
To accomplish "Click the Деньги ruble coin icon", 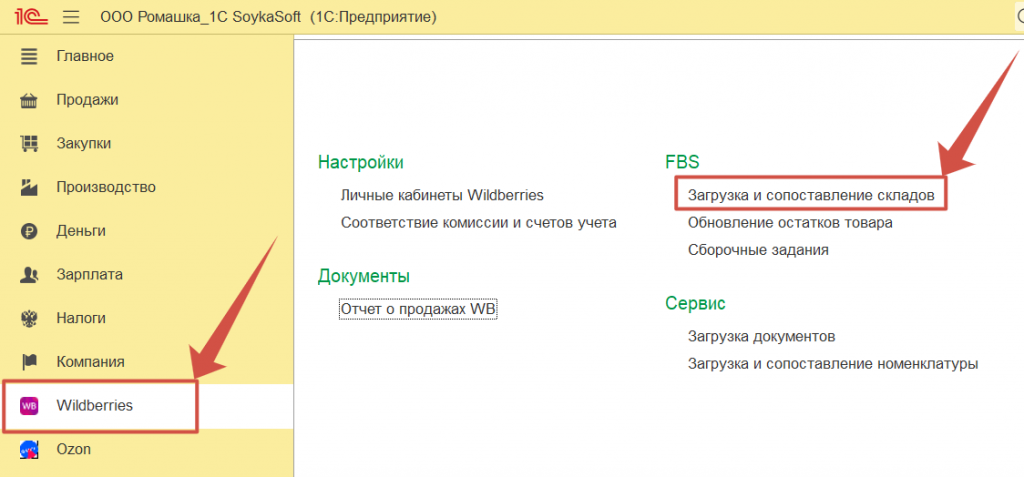I will [x=29, y=231].
